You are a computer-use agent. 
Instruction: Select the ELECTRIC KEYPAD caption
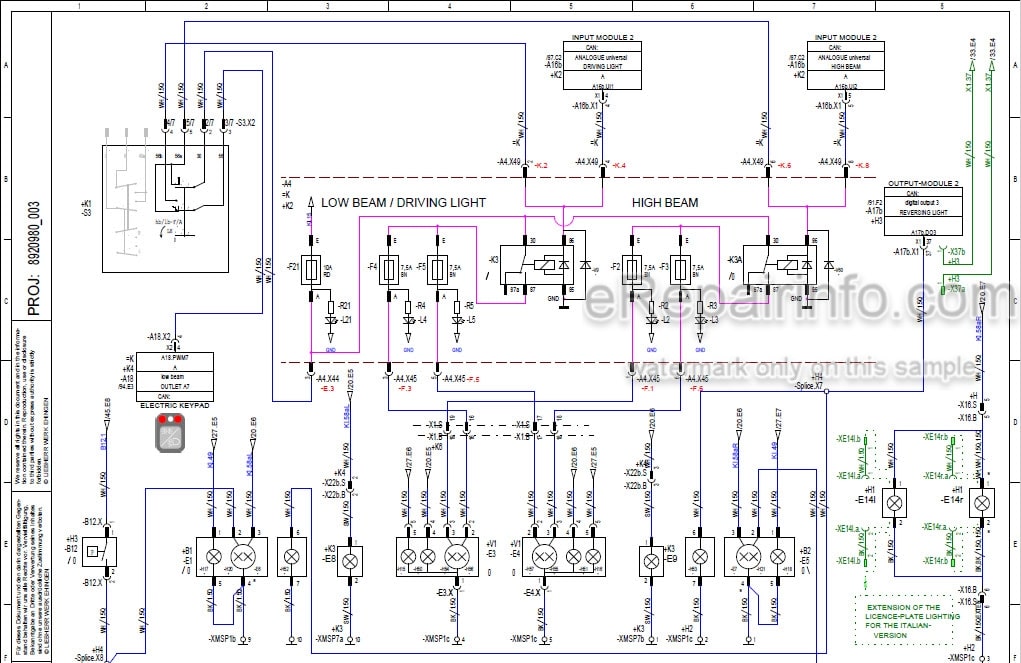point(175,405)
